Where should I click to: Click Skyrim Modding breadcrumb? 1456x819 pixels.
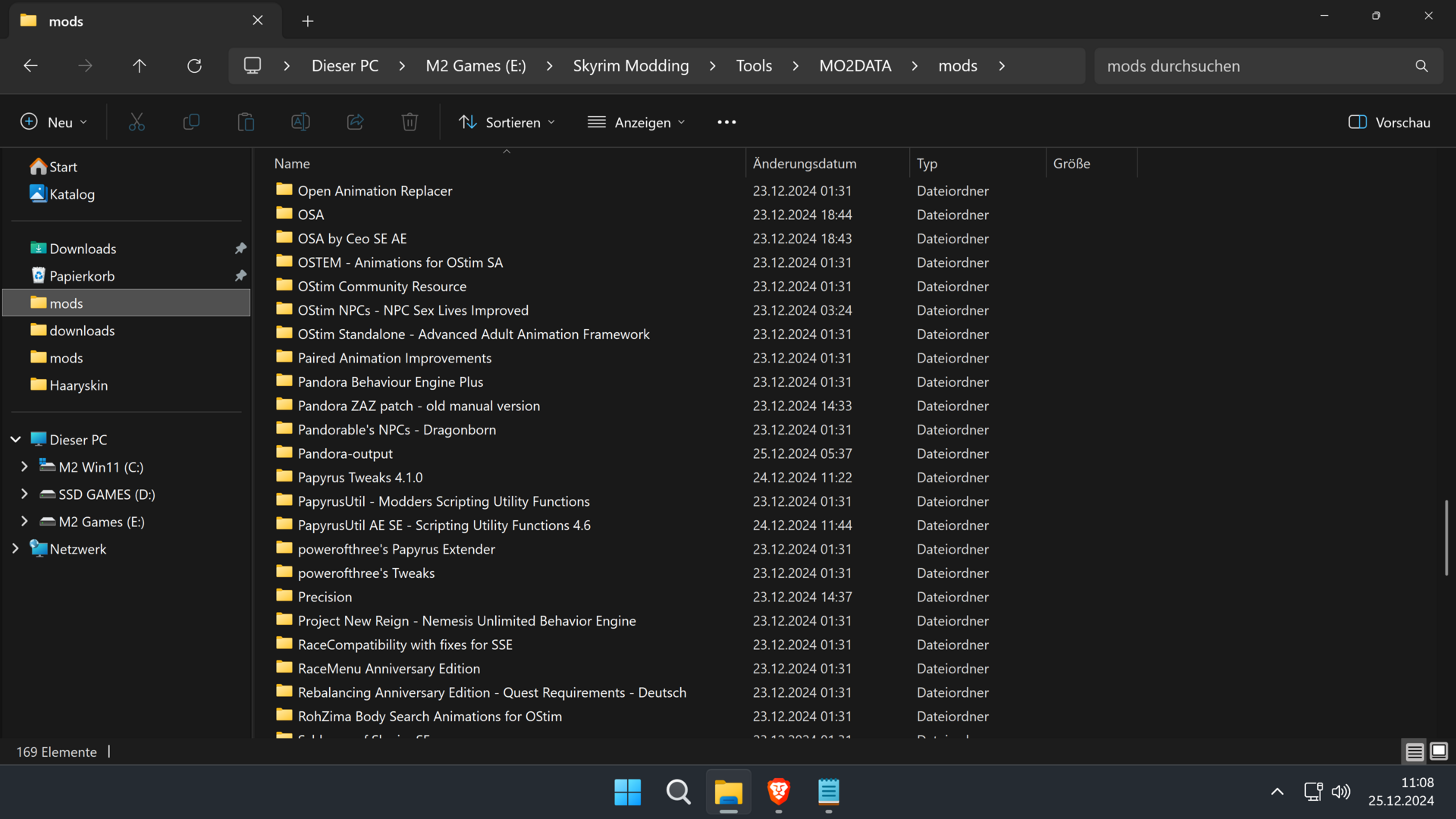(631, 66)
